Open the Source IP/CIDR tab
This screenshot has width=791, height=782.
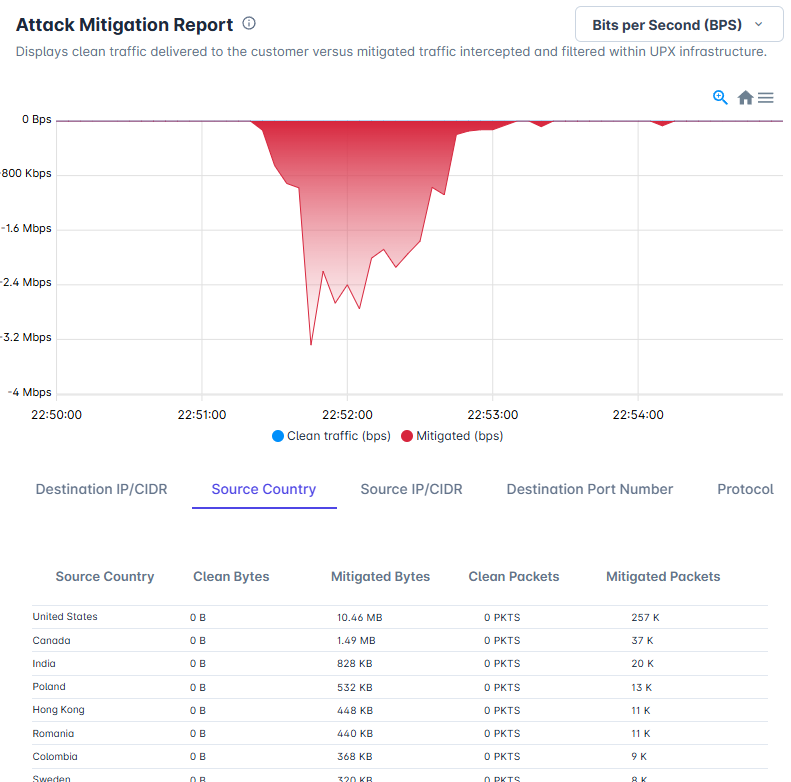pos(411,489)
